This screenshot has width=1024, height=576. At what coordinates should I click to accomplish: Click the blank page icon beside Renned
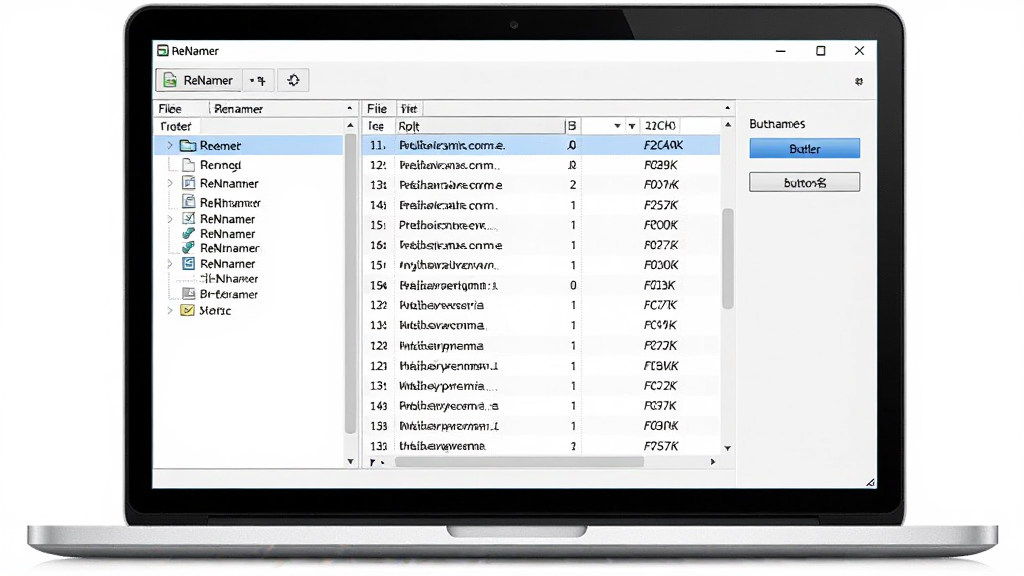coord(188,165)
